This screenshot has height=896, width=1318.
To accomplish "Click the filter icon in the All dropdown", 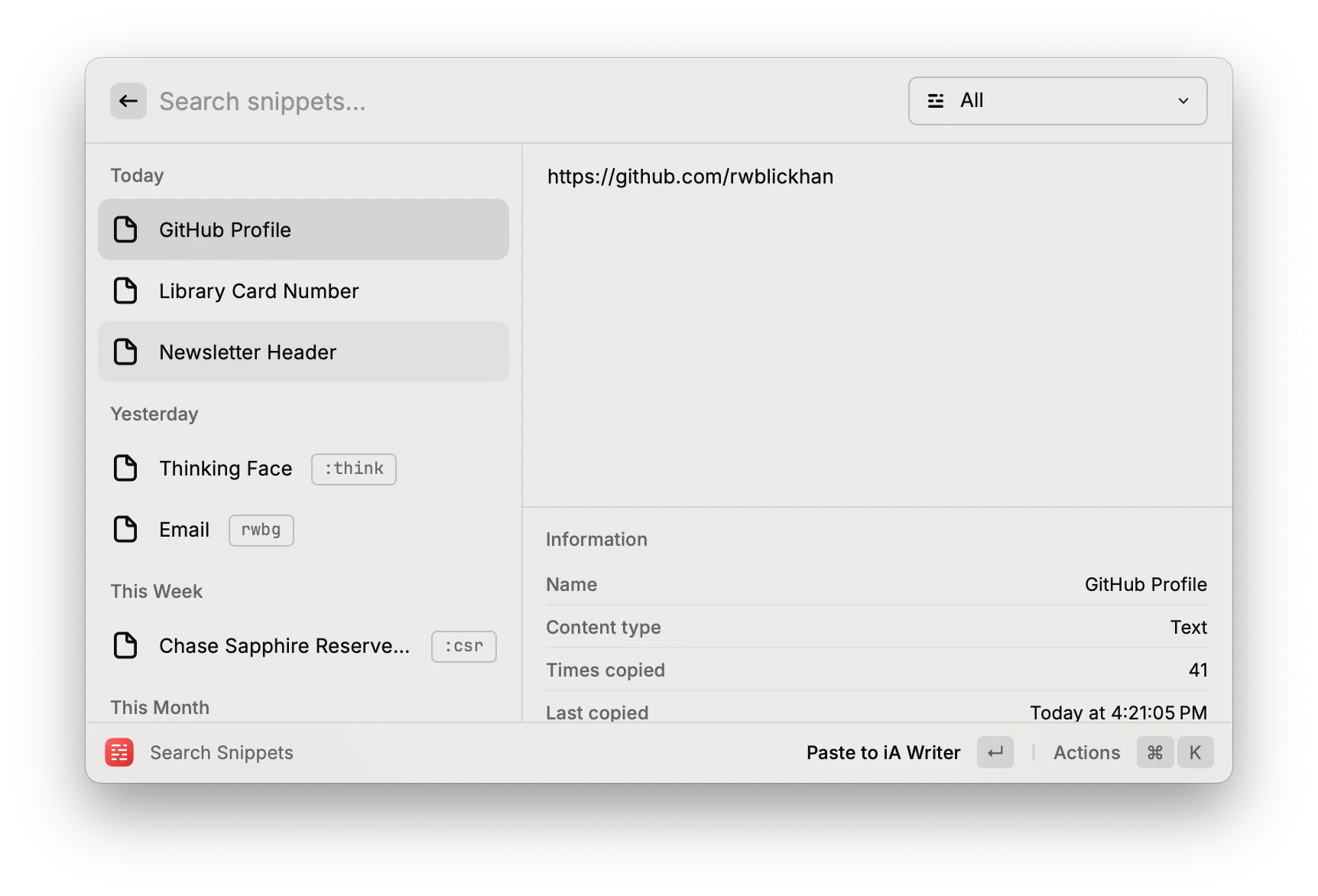I will pos(936,100).
